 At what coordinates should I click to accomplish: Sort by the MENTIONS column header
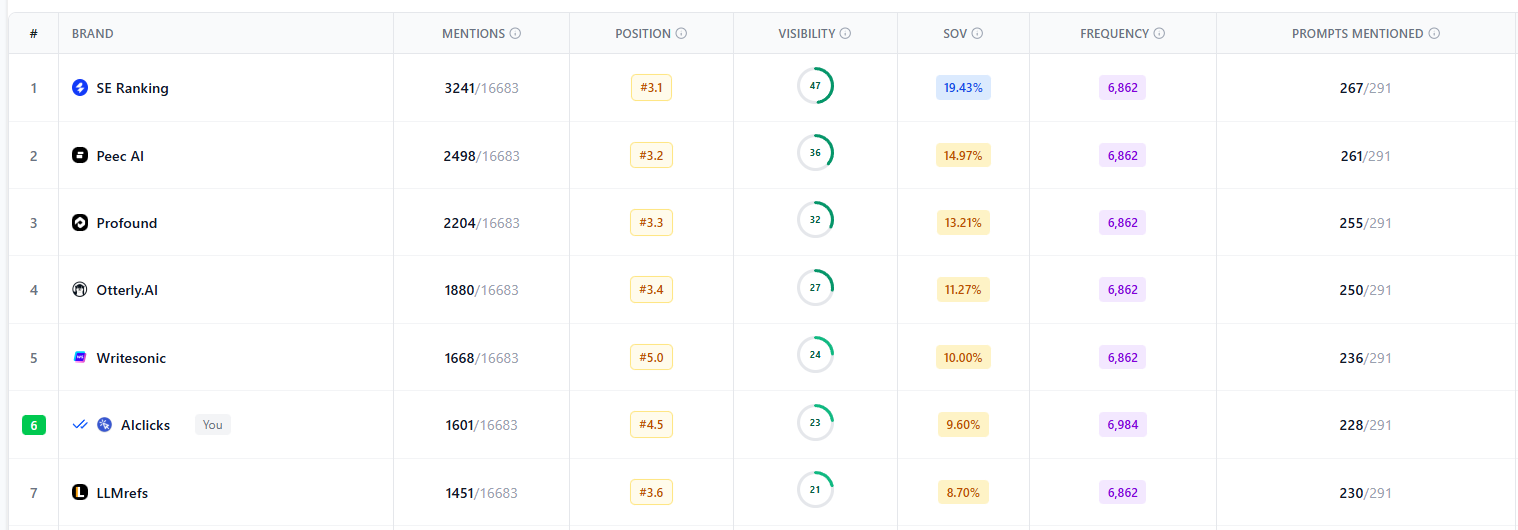473,33
